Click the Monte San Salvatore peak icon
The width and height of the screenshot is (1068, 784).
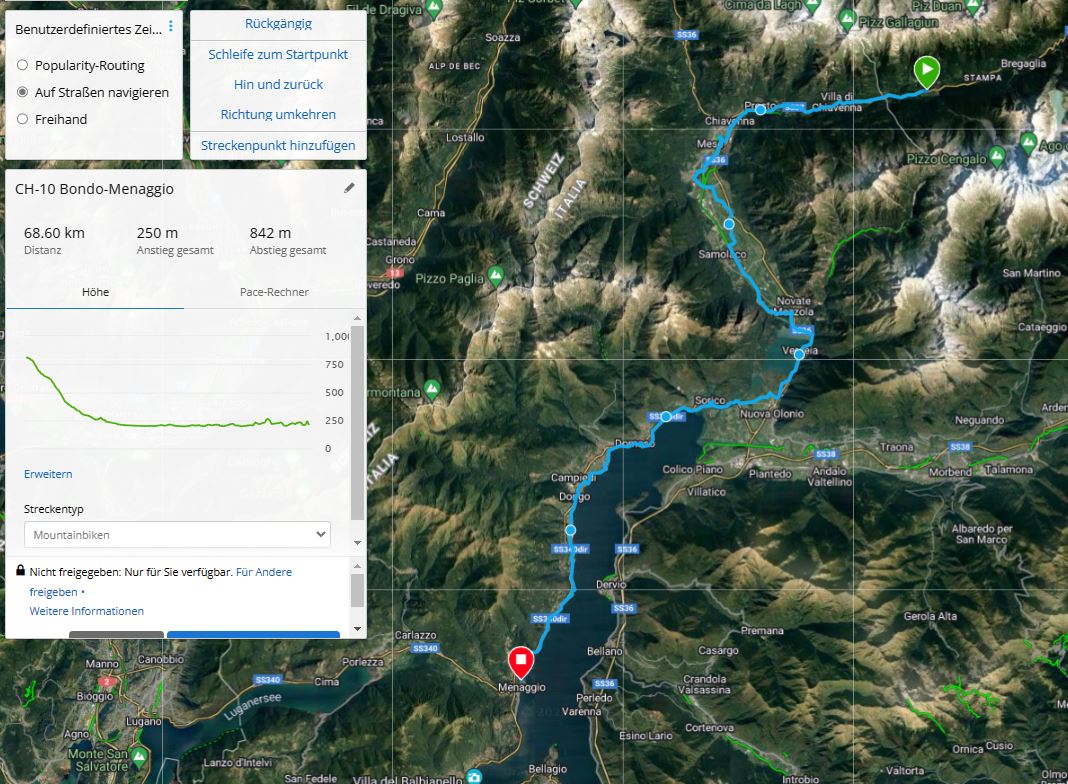[x=140, y=757]
